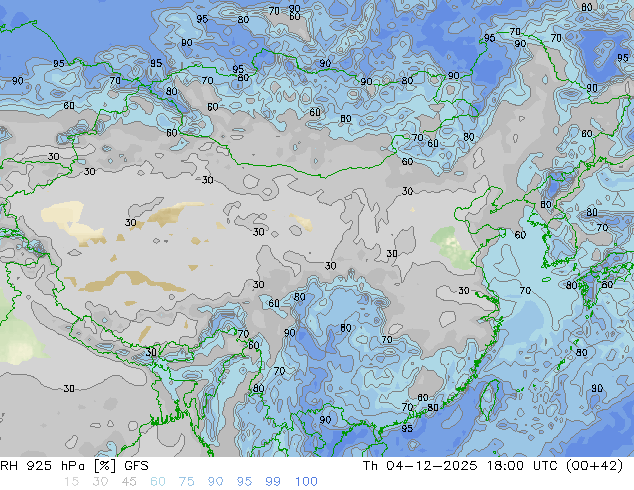Click the legend value 99 in bottom scale

click(273, 482)
